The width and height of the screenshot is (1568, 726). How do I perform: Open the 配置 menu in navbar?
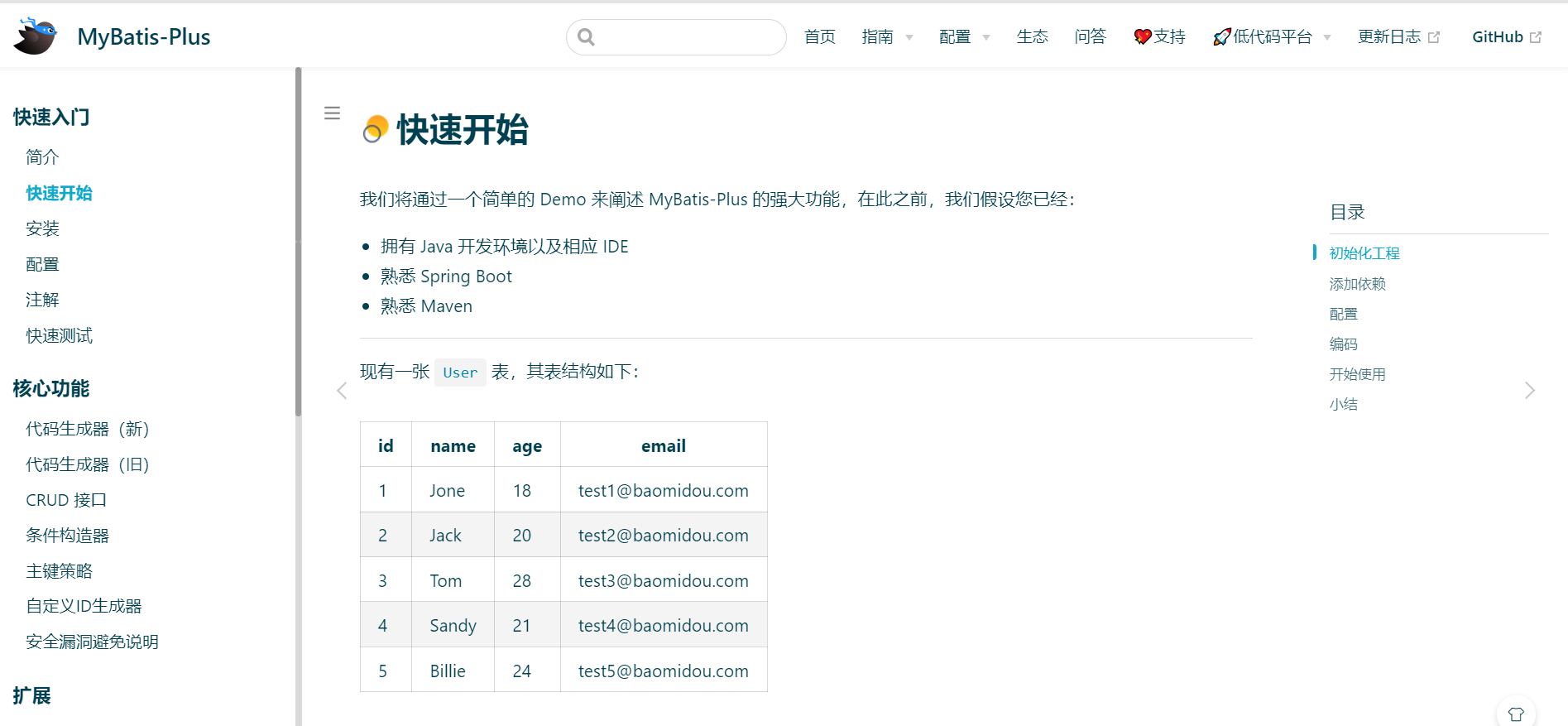pos(955,36)
